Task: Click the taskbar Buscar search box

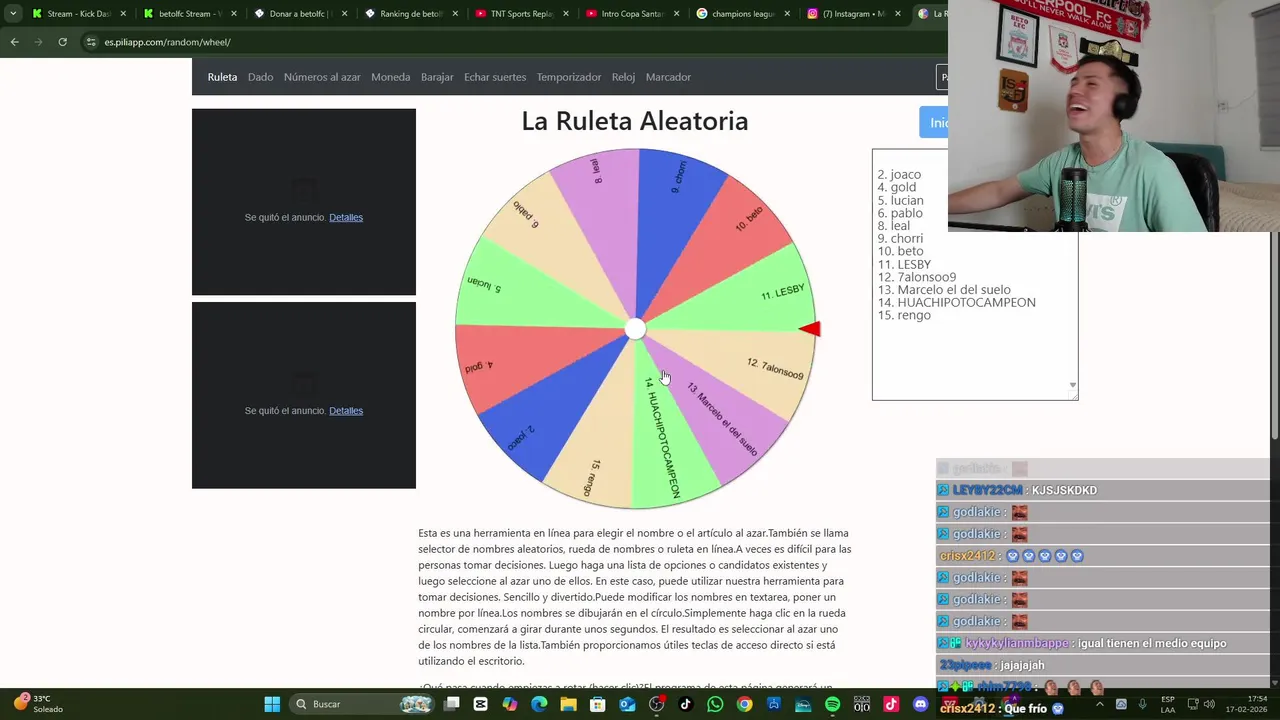Action: click(360, 704)
